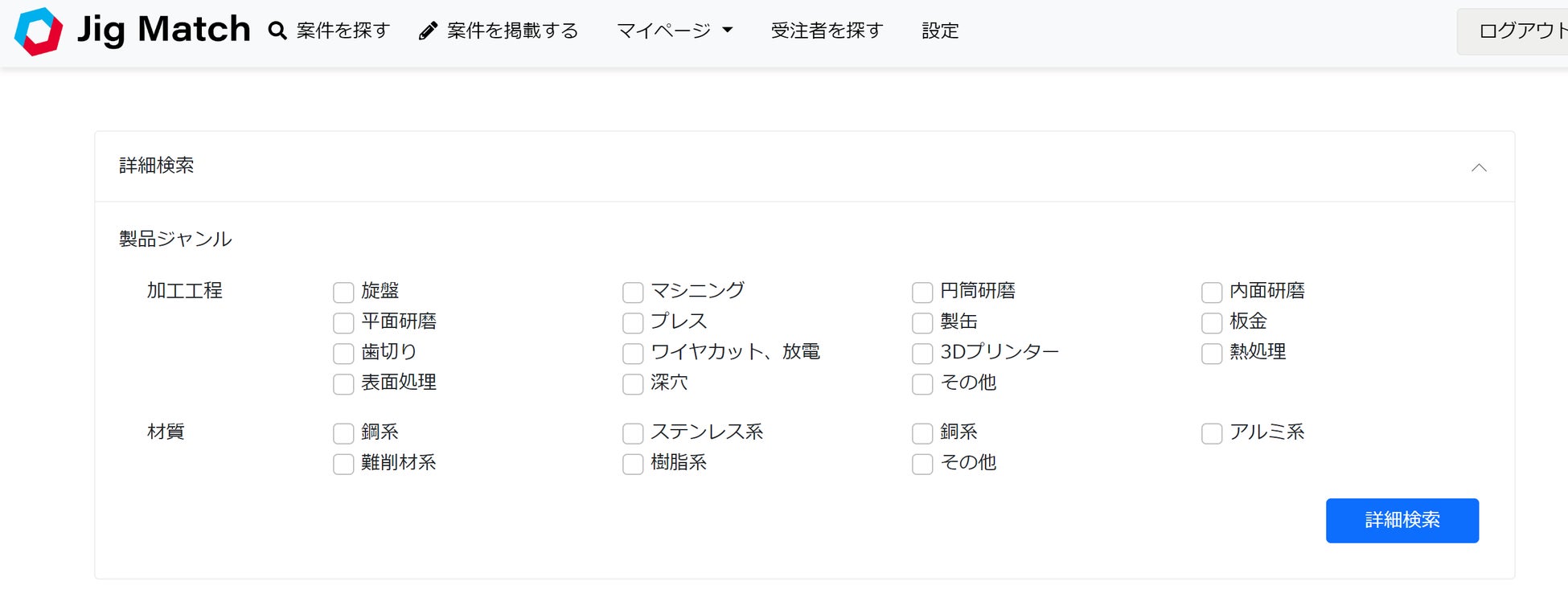Check the 旋盤 checkbox
This screenshot has height=606, width=1568.
(x=343, y=292)
